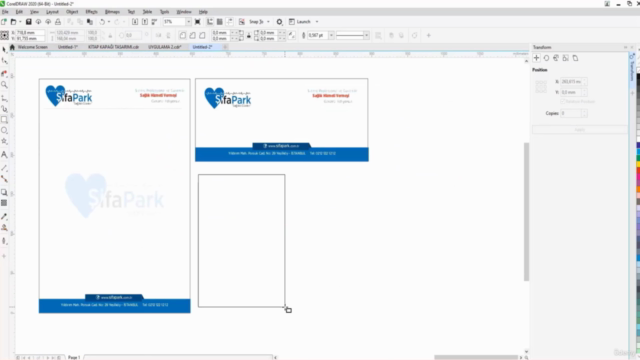The image size is (640, 360).
Task: Select the Shape tool
Action: coord(4,61)
